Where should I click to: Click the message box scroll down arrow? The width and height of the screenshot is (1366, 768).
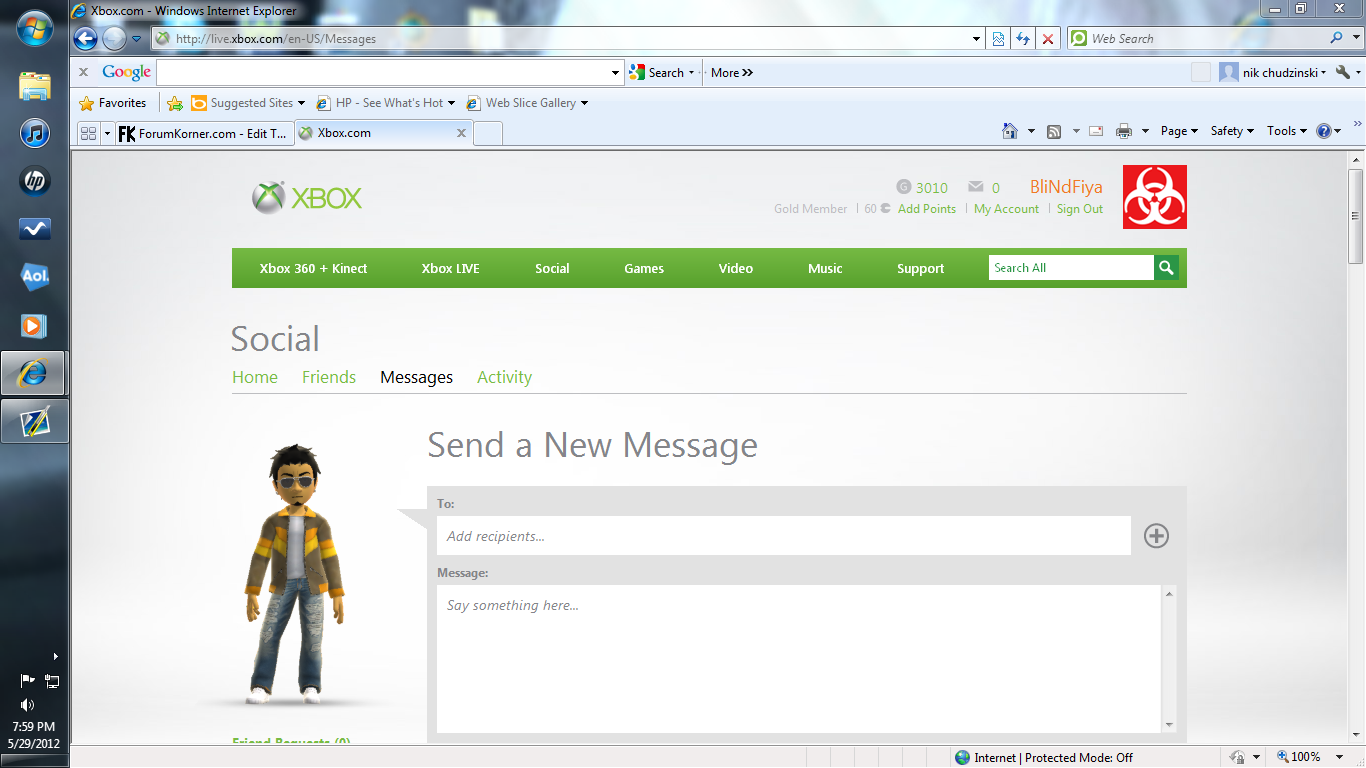(1169, 725)
